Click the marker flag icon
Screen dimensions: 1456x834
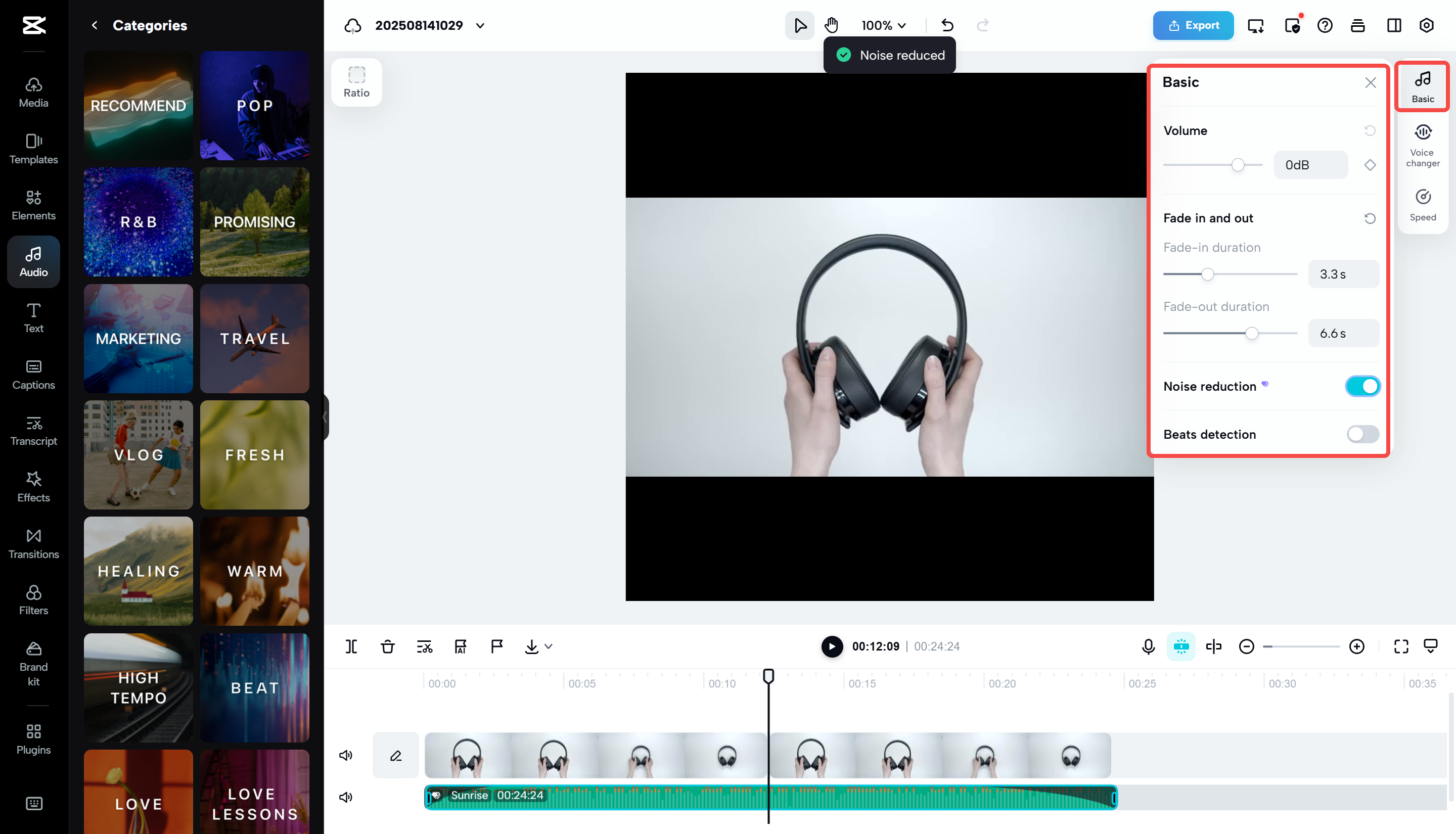tap(496, 646)
